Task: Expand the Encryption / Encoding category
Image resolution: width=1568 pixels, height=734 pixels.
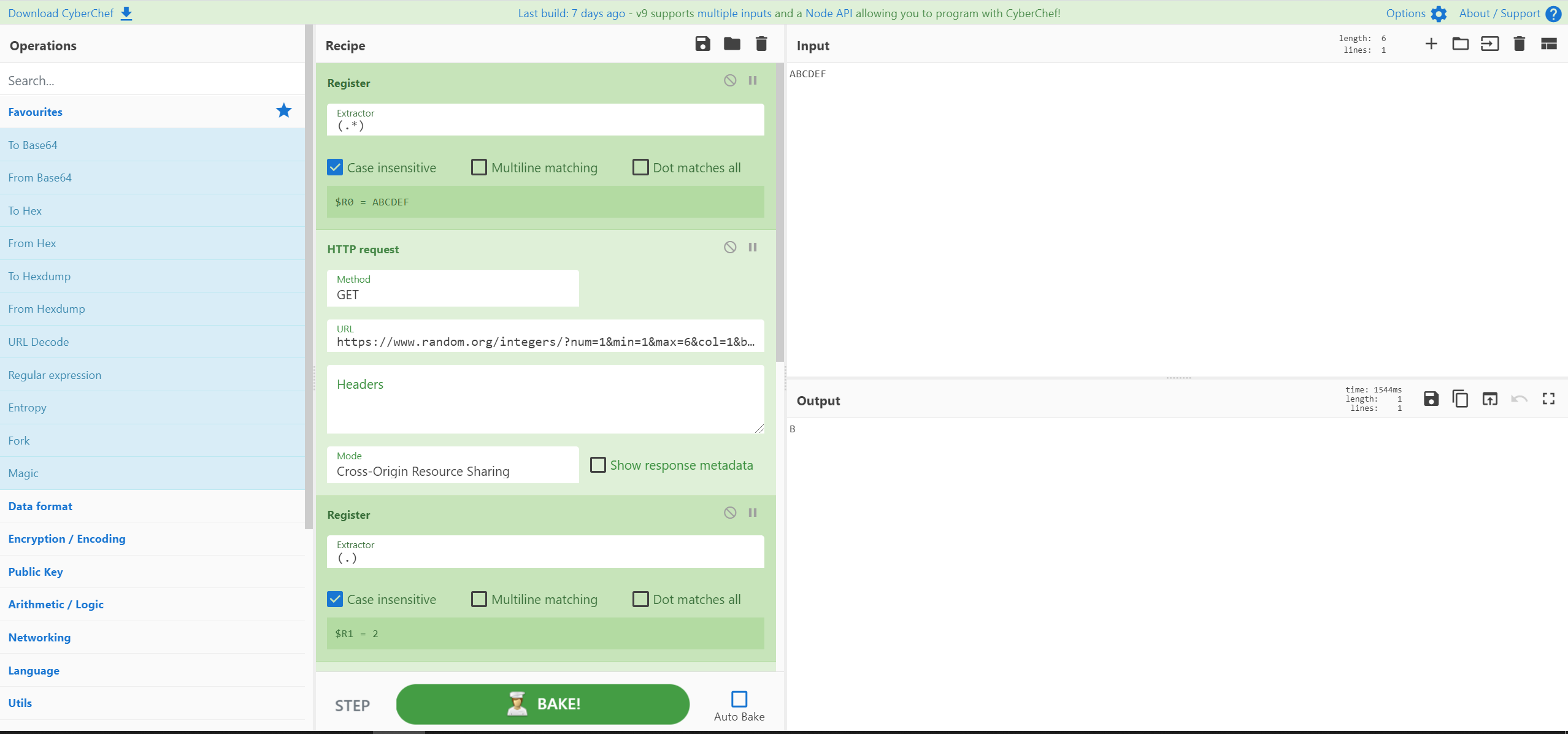Action: tap(66, 539)
